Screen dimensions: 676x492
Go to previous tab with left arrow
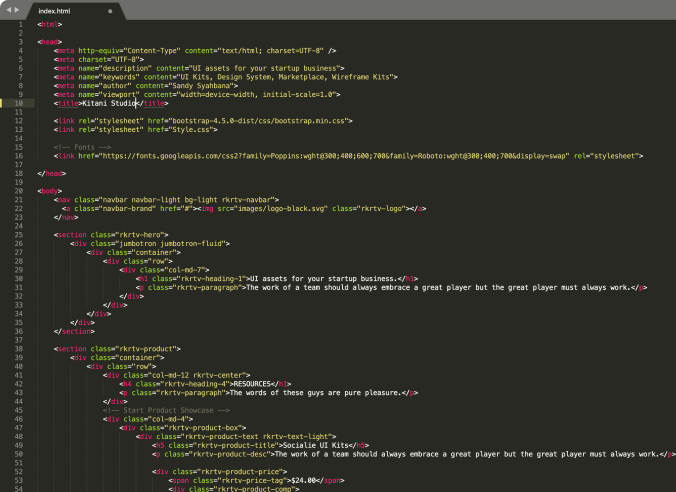[x=9, y=10]
